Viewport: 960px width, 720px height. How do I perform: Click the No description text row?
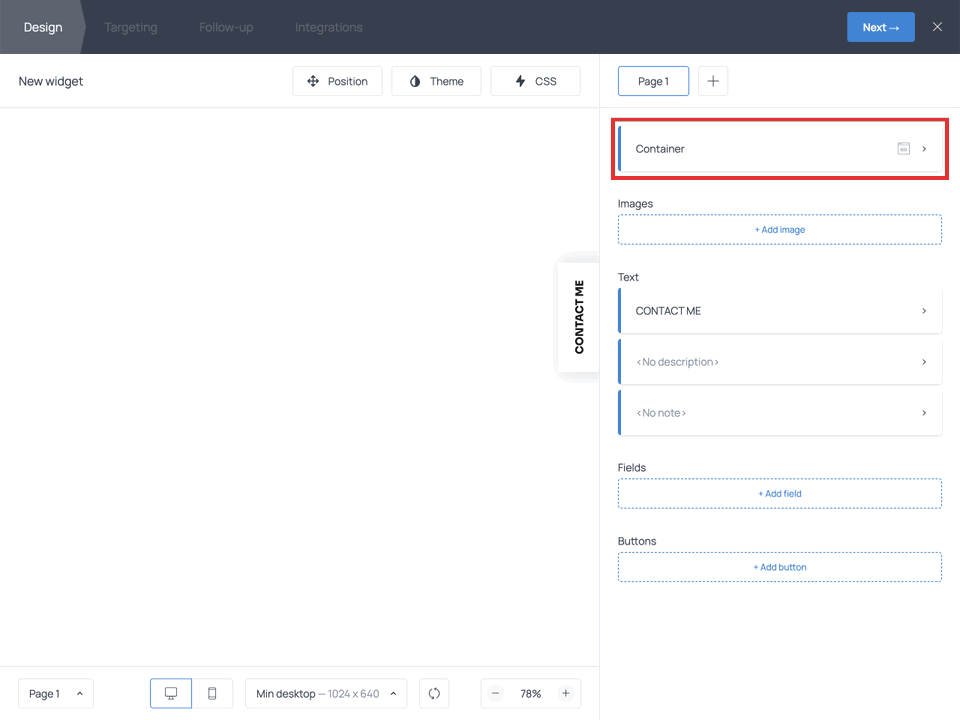click(780, 361)
